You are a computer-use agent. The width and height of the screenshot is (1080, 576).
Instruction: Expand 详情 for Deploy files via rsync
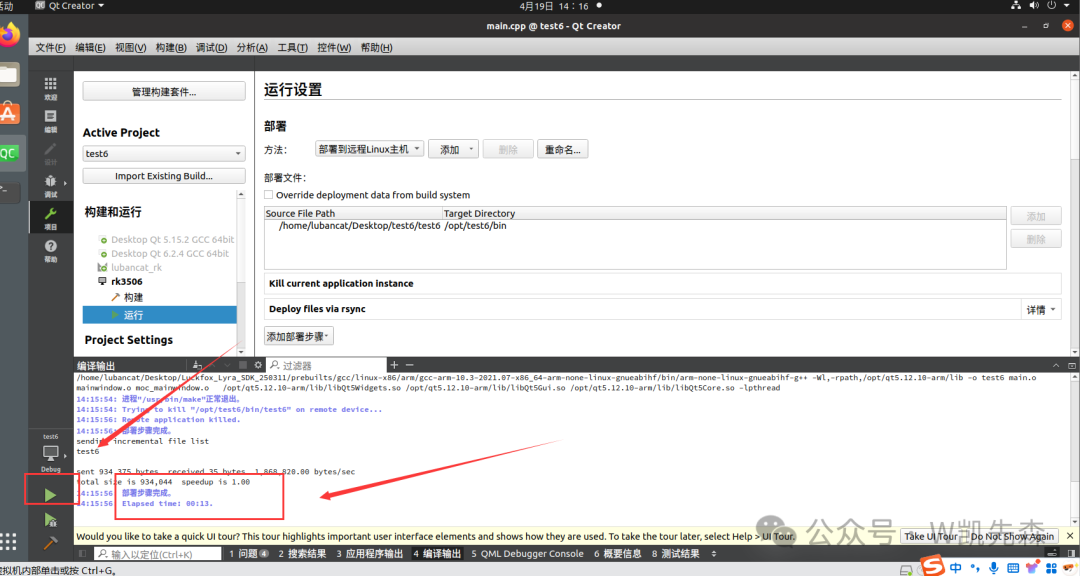coord(1041,310)
